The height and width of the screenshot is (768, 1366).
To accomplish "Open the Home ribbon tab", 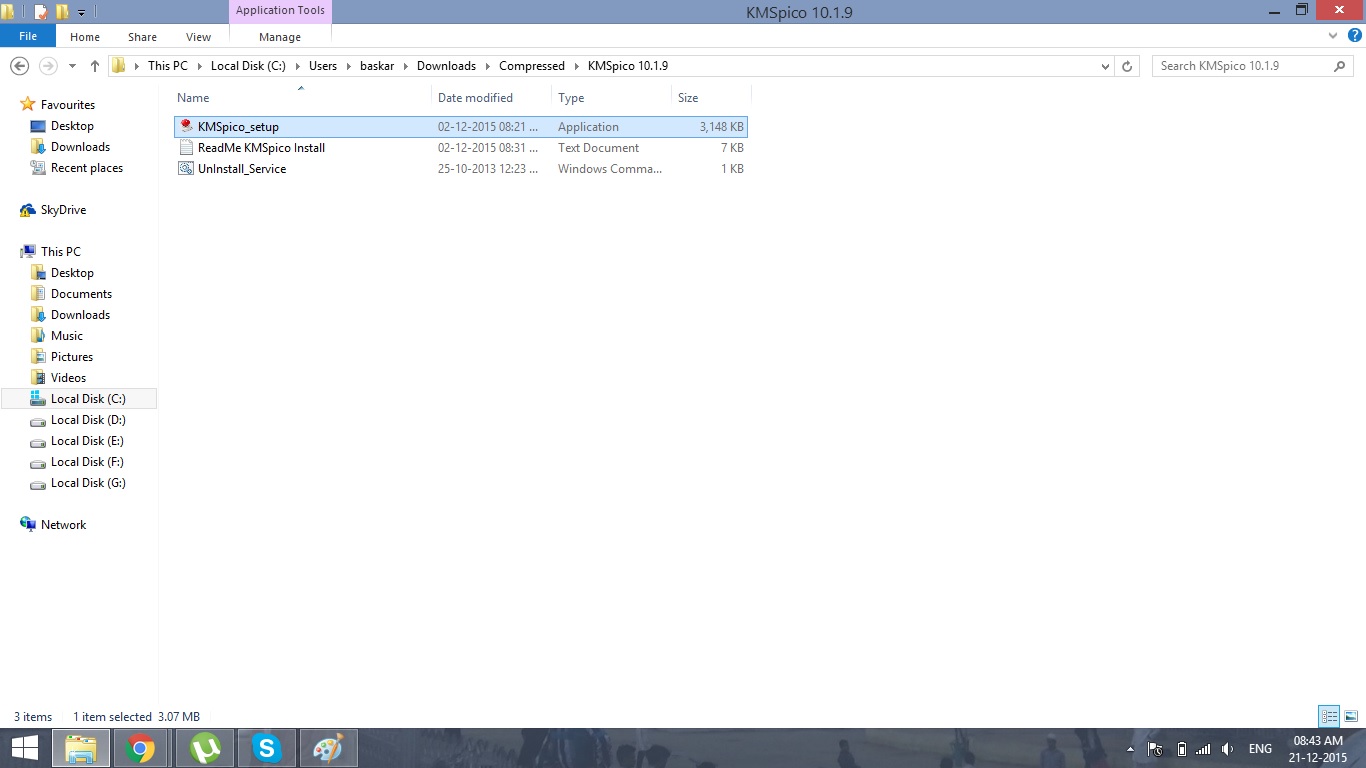I will [85, 37].
